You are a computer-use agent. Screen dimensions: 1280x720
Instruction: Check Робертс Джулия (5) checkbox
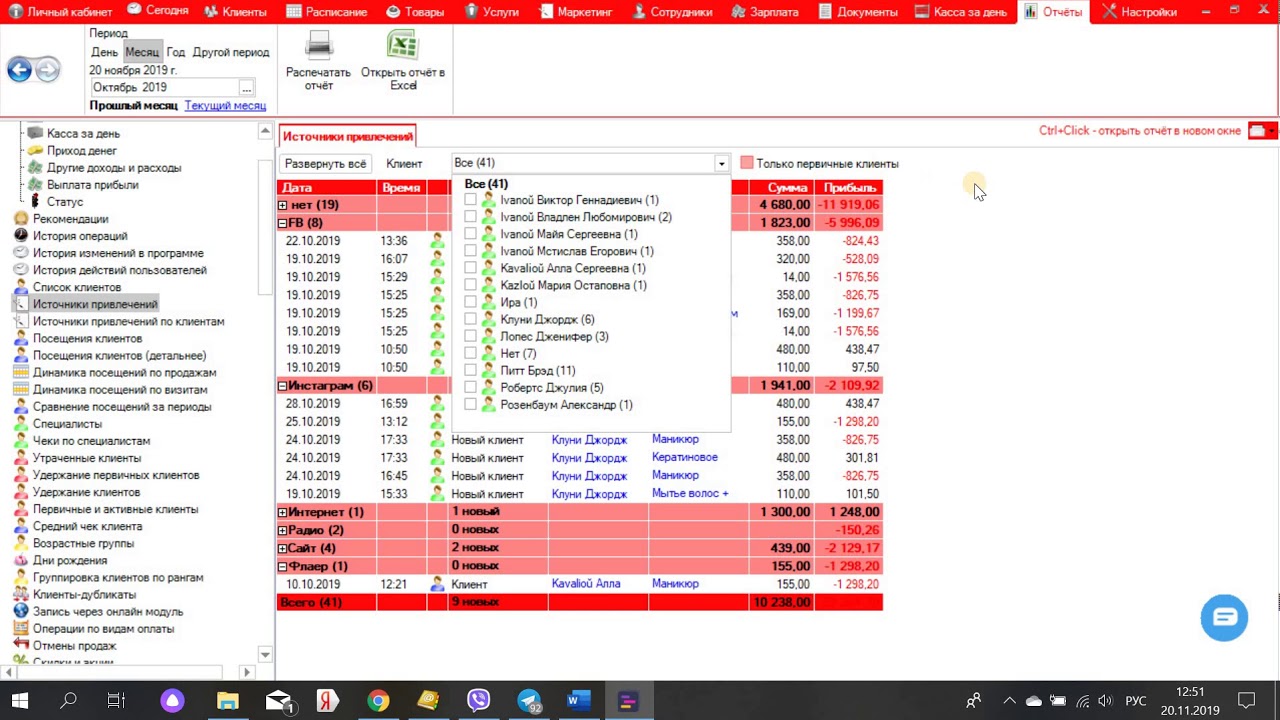coord(470,387)
